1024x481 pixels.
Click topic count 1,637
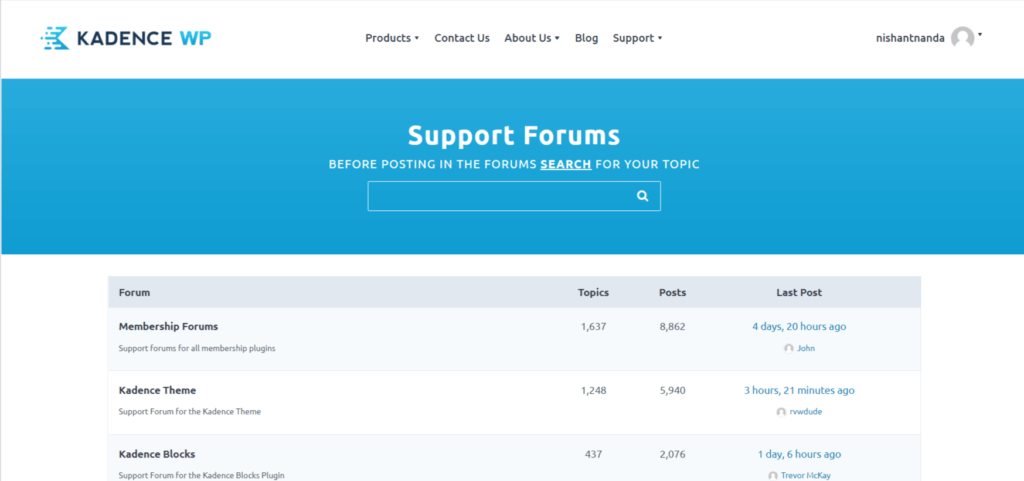pos(594,326)
